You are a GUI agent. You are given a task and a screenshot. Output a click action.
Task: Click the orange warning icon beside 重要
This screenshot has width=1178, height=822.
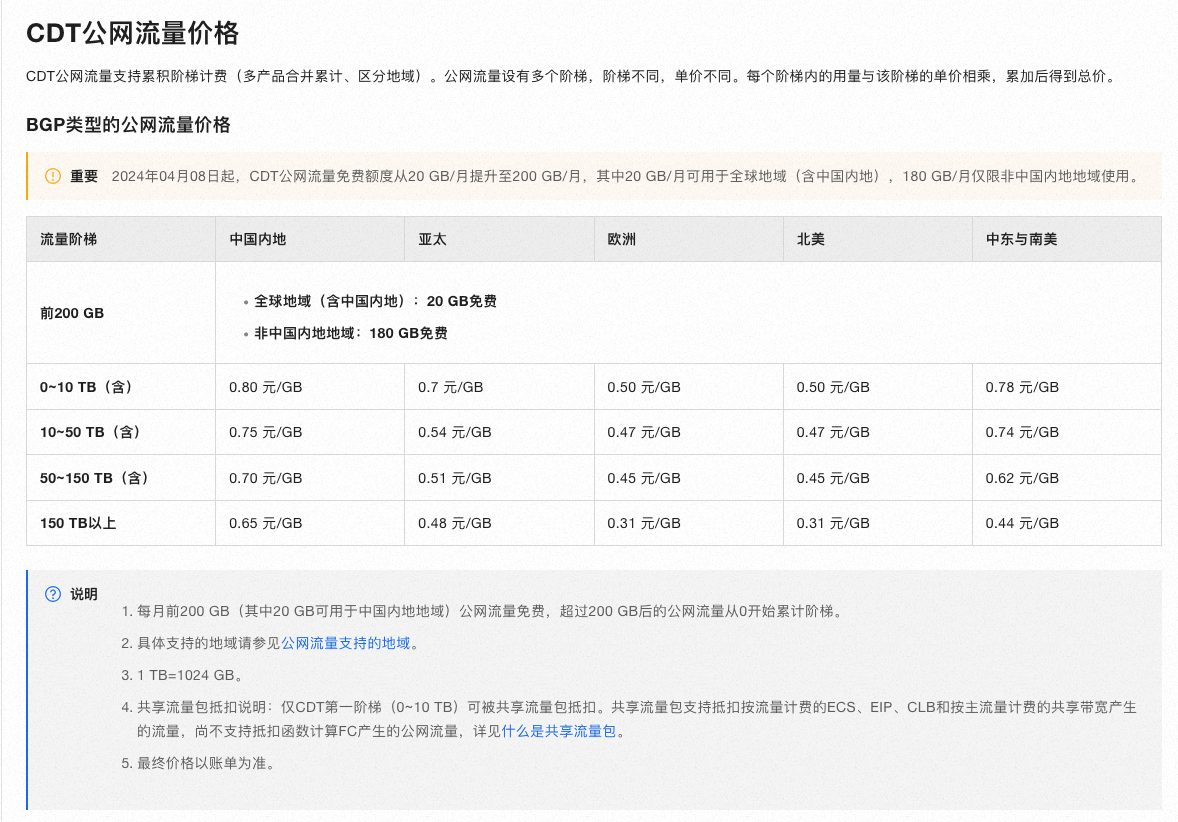53,176
